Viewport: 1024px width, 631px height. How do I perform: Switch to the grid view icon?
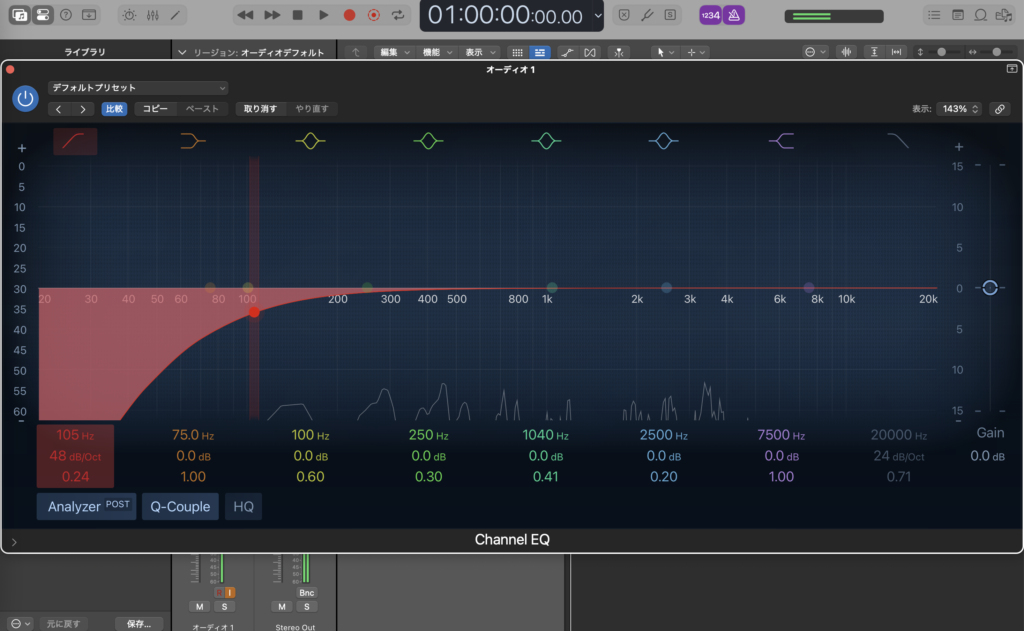(x=517, y=52)
